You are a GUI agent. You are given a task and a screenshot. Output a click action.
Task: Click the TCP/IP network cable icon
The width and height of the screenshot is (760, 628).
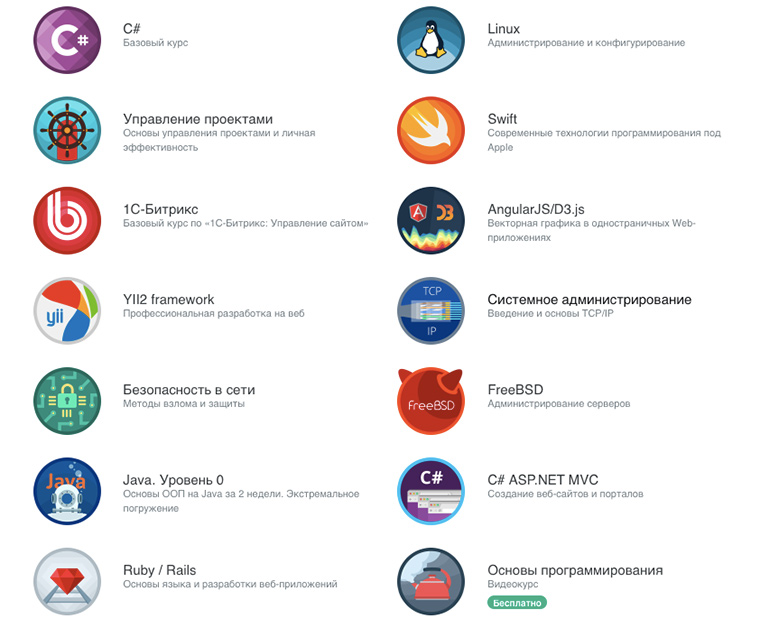(431, 311)
